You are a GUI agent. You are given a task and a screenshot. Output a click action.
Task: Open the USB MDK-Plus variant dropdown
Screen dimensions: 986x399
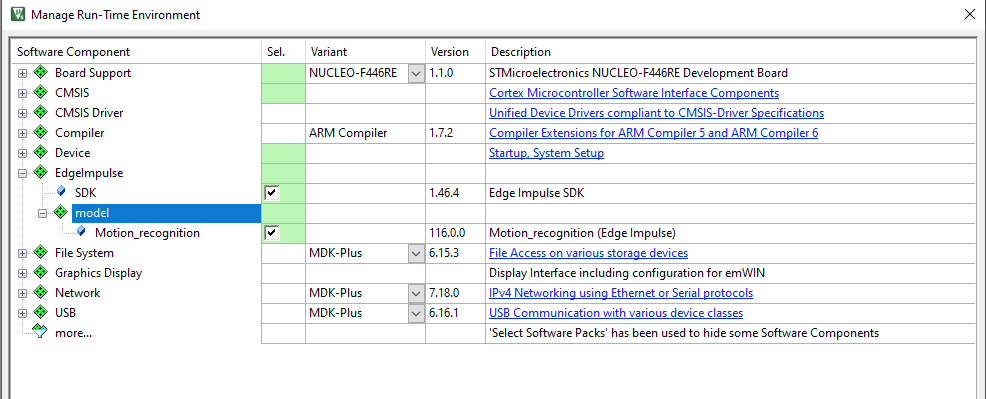[x=416, y=313]
